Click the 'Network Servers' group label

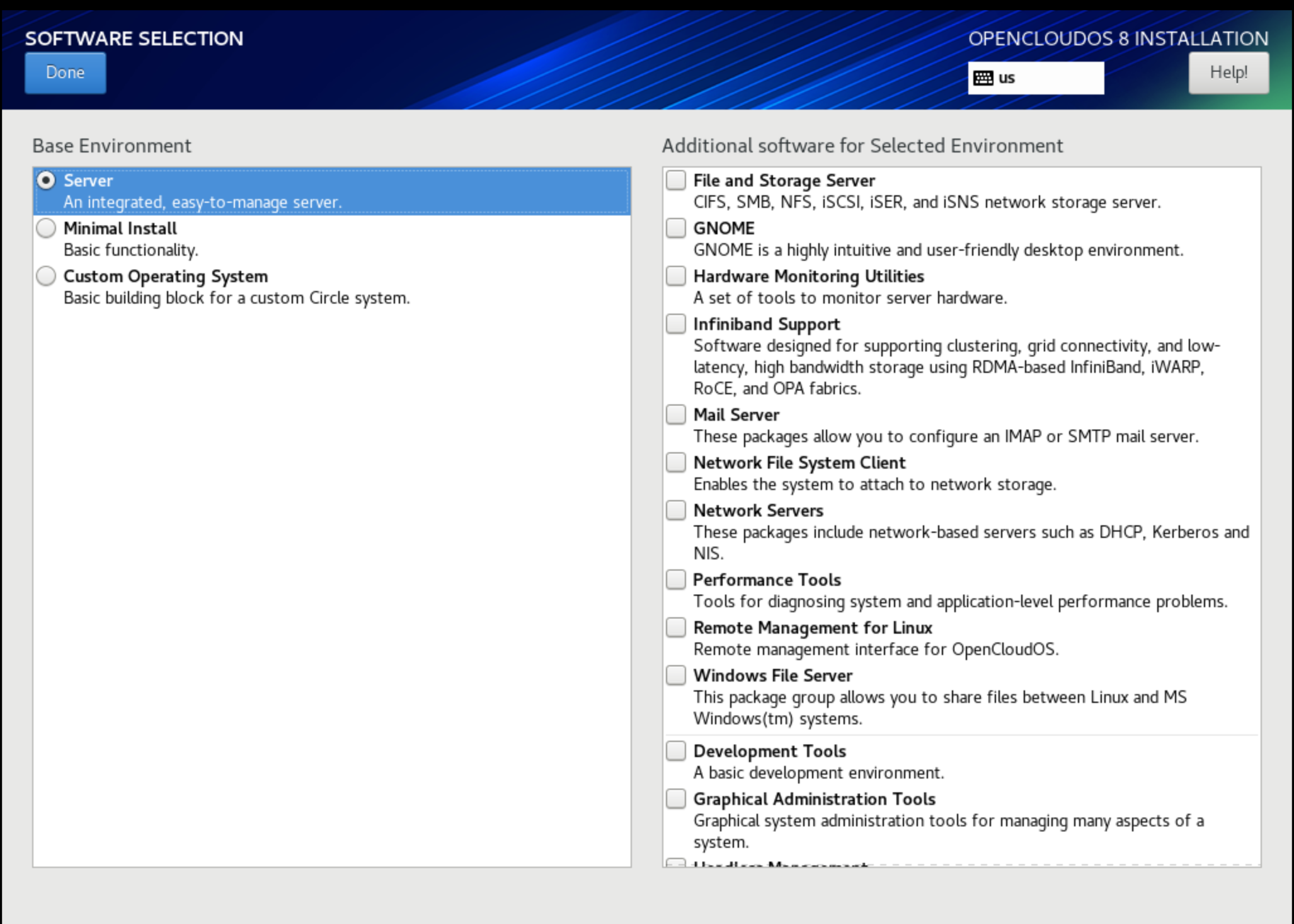point(759,510)
